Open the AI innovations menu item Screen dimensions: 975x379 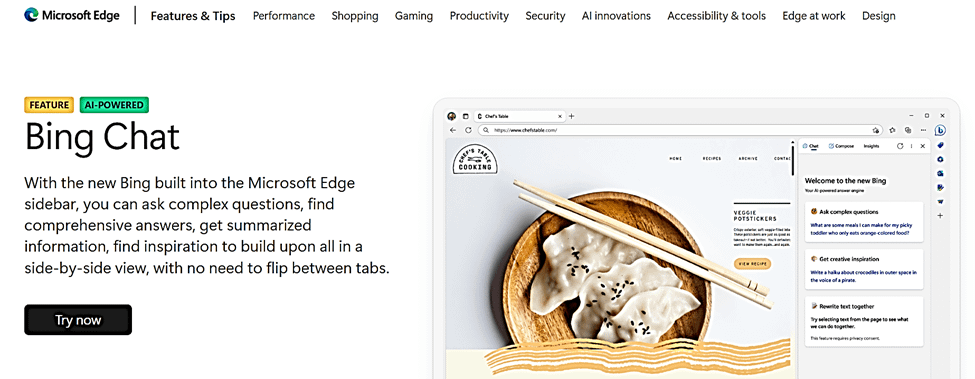click(616, 16)
